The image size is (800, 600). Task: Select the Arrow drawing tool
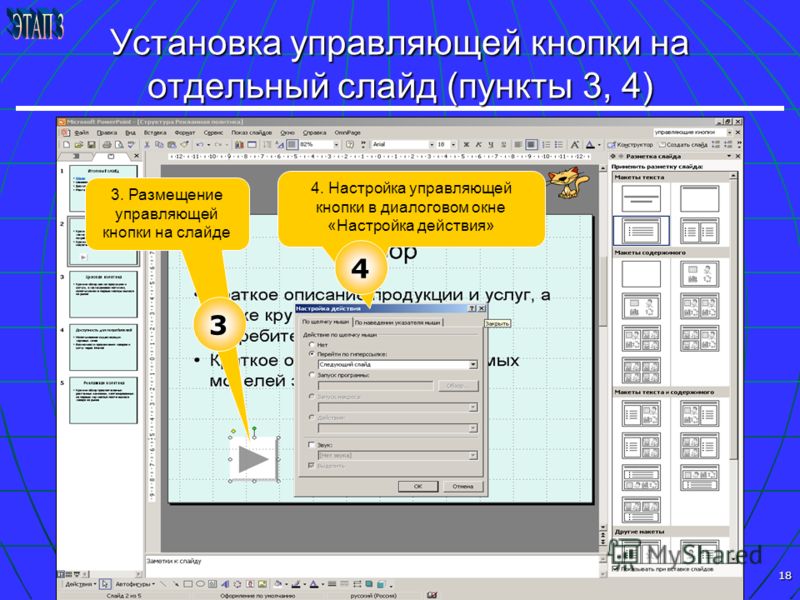click(x=176, y=584)
